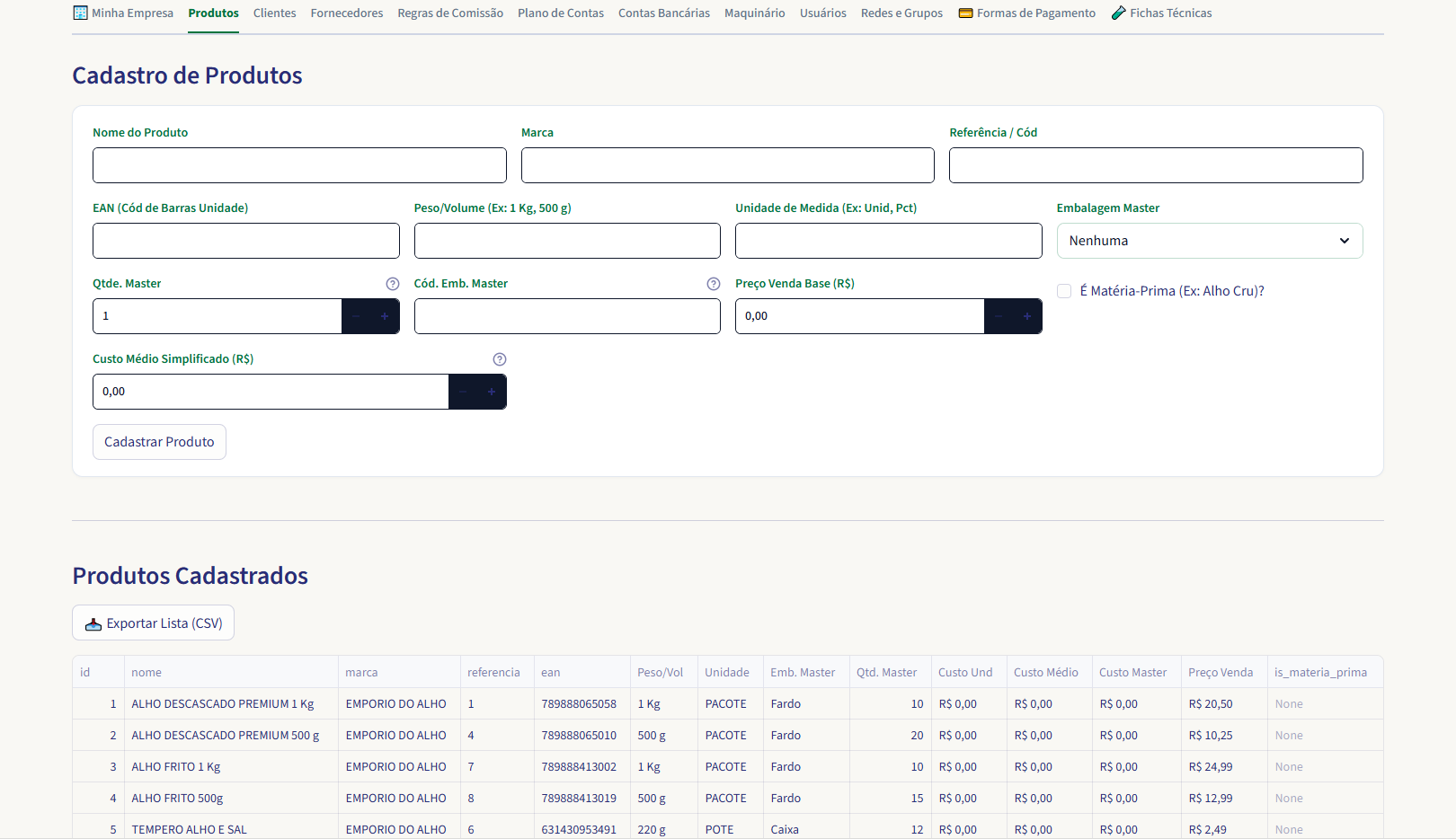This screenshot has height=839, width=1456.
Task: Show help for Cód. Emb. Master
Action: pos(714,284)
